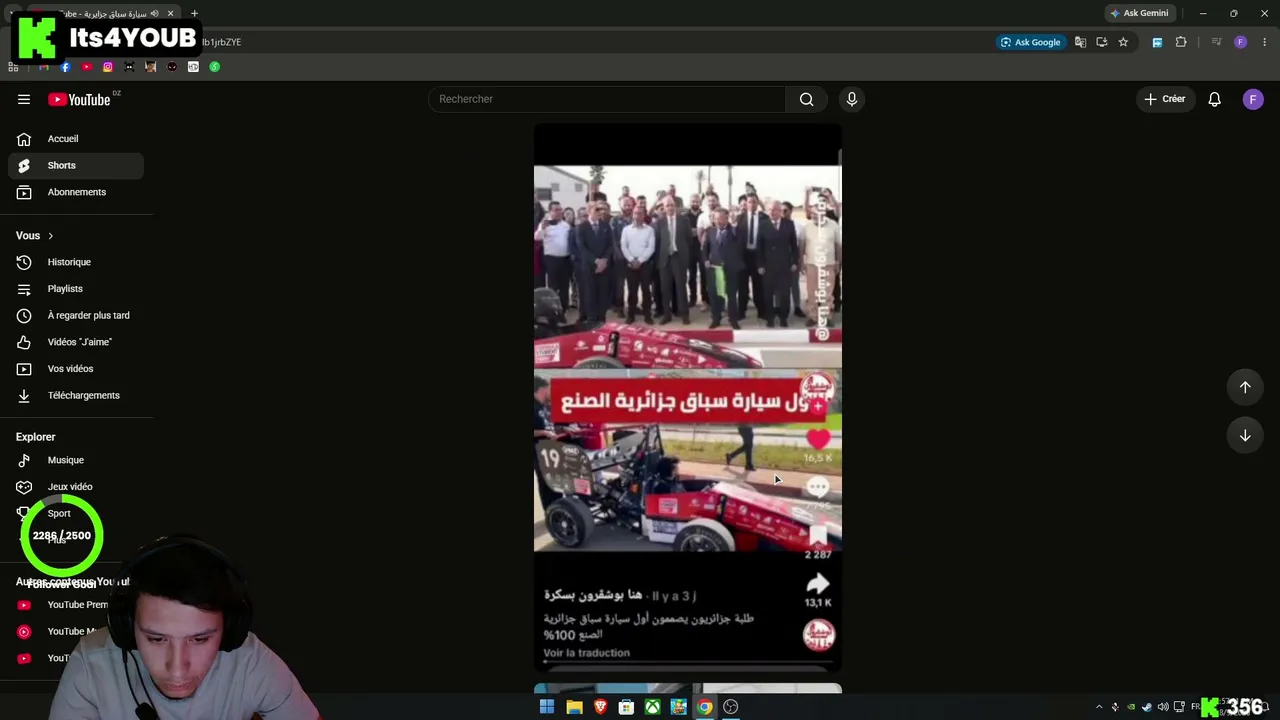Open the Xbox app from the taskbar
The width and height of the screenshot is (1280, 720).
[652, 707]
